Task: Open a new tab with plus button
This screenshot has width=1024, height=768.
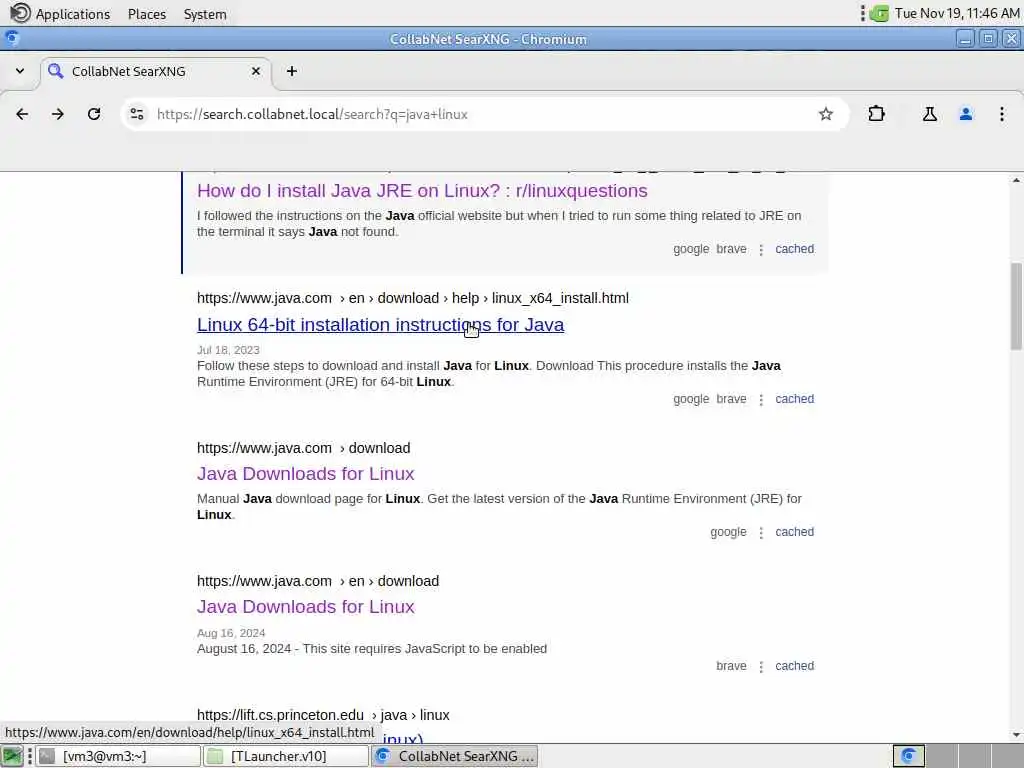Action: [x=292, y=71]
